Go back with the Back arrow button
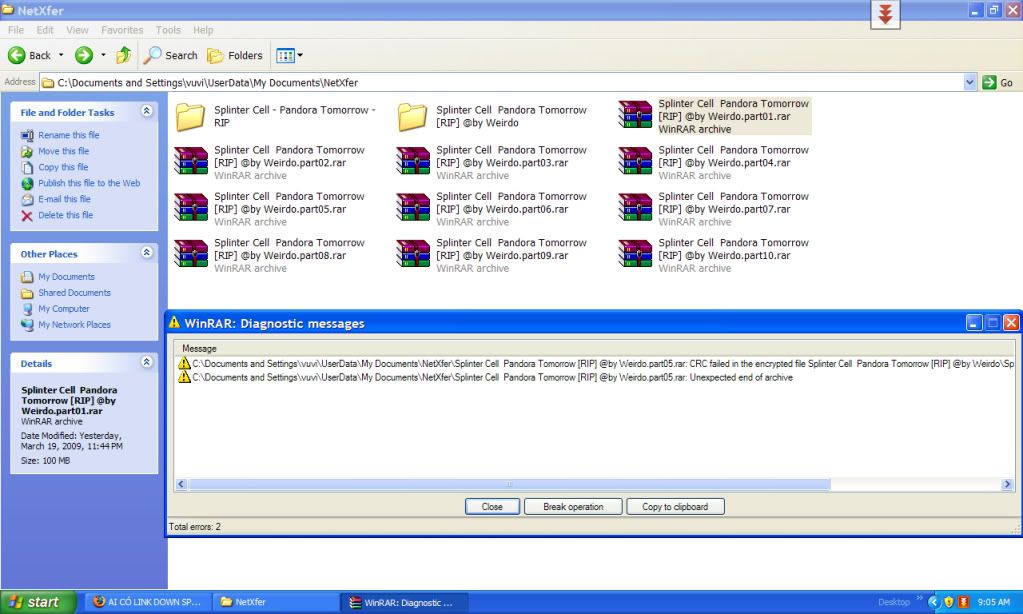The height and width of the screenshot is (614, 1023). click(29, 55)
